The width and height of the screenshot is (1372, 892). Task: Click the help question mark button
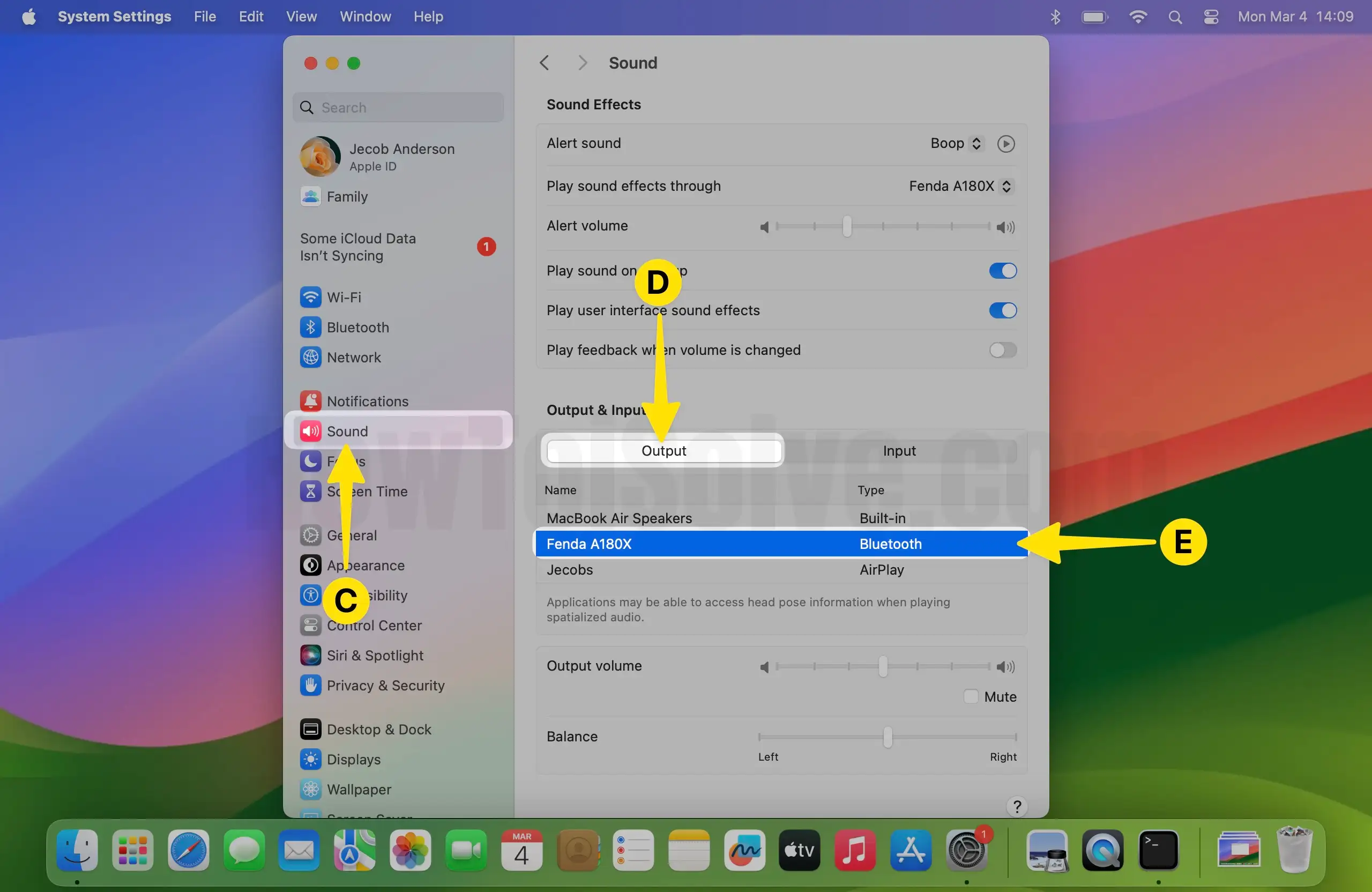pyautogui.click(x=1017, y=806)
